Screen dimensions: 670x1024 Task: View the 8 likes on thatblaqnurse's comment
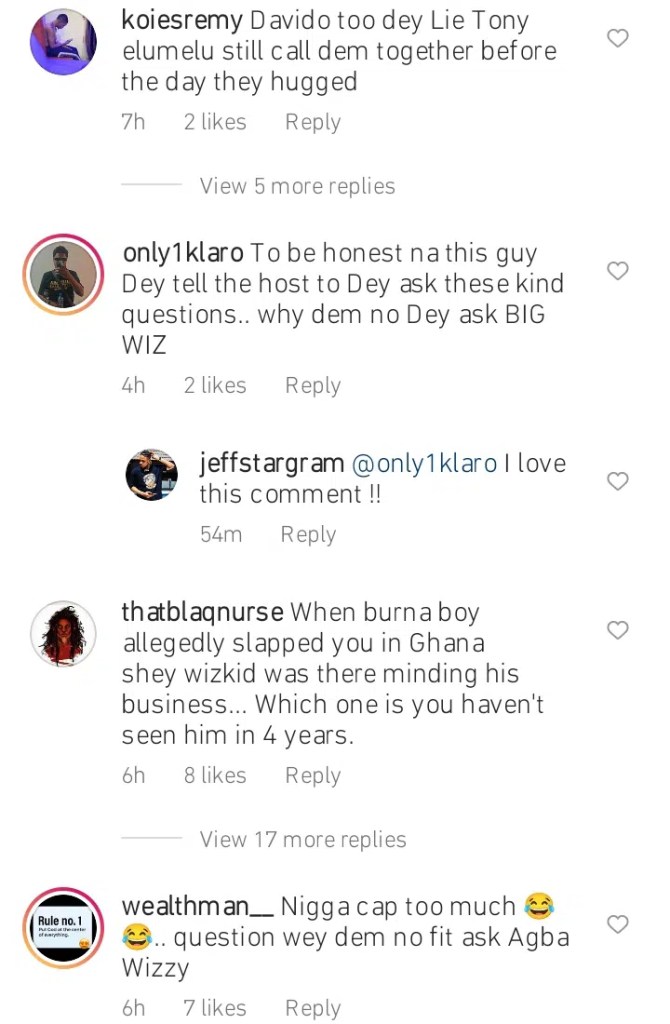point(214,775)
